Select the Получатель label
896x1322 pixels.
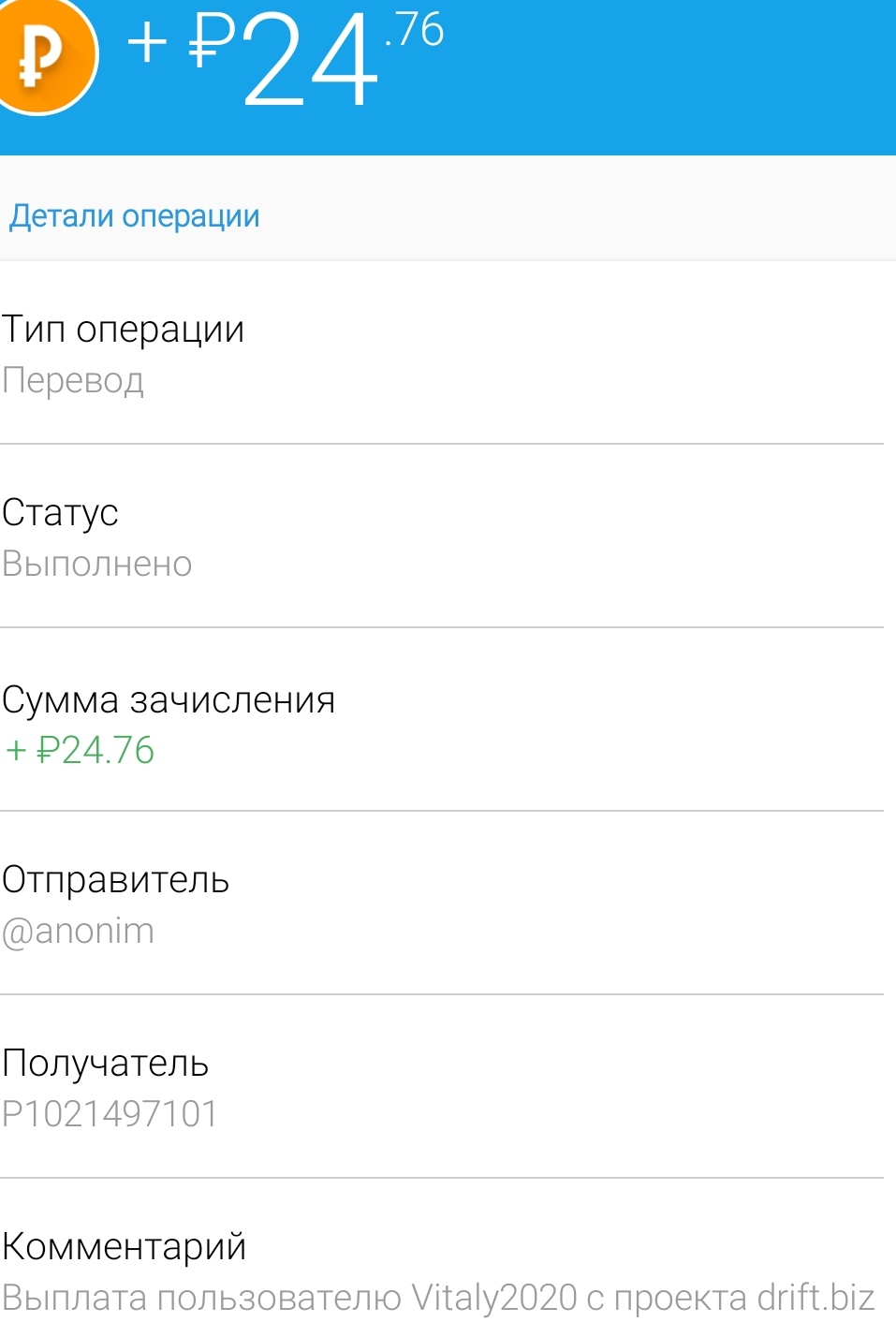[x=105, y=1064]
